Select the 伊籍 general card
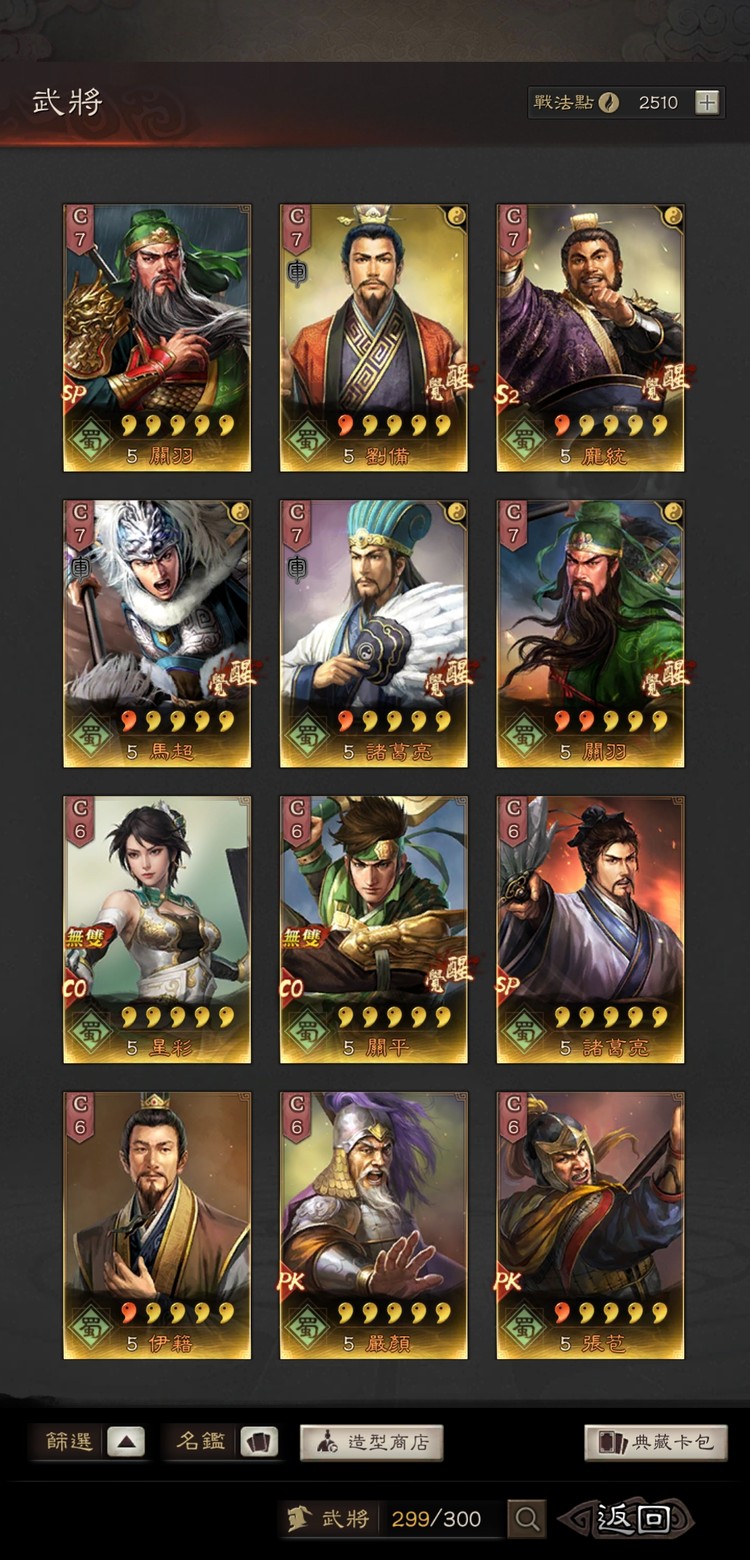This screenshot has height=1560, width=750. click(x=157, y=1226)
